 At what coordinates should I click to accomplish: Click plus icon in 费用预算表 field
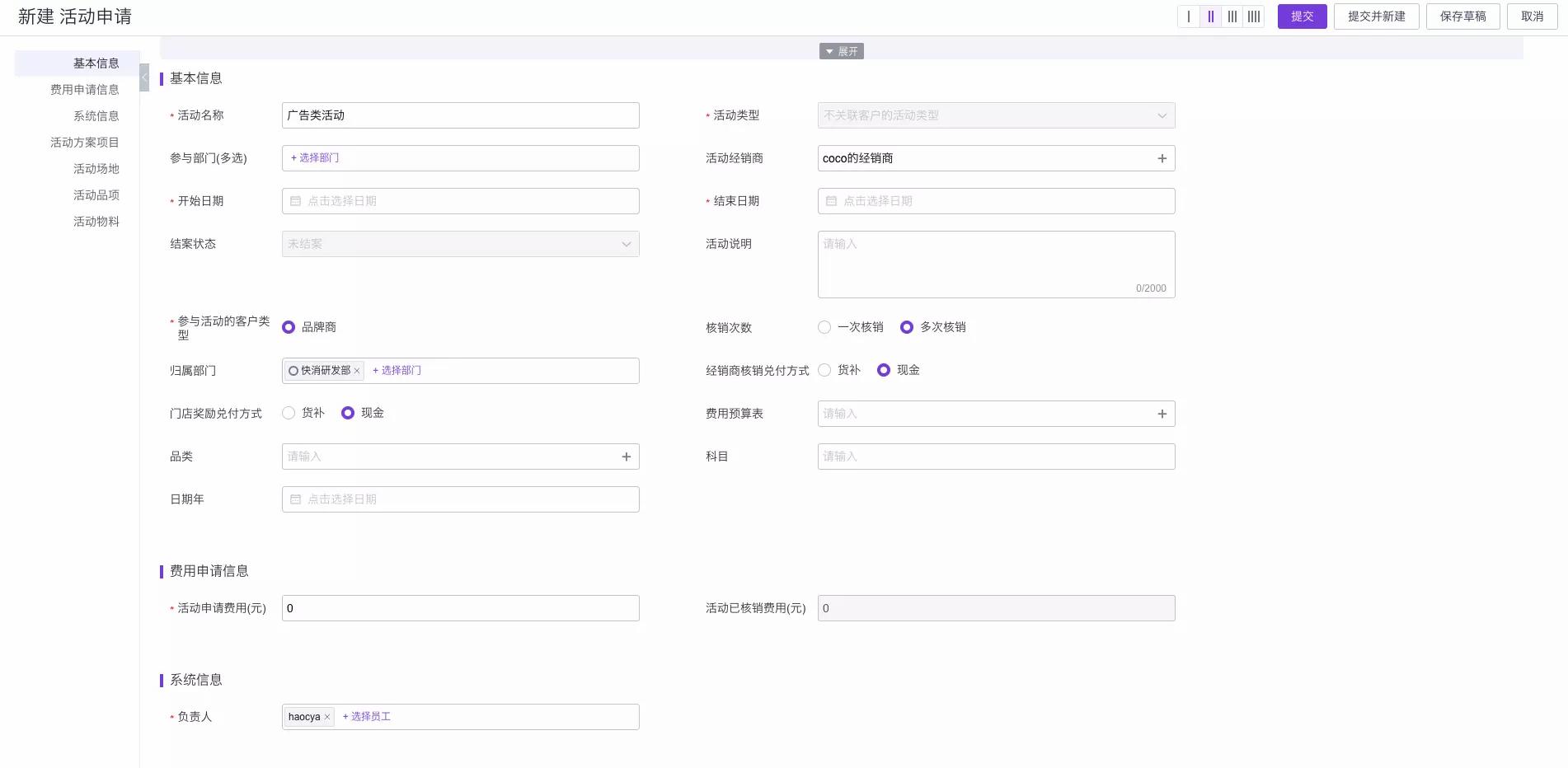1162,414
